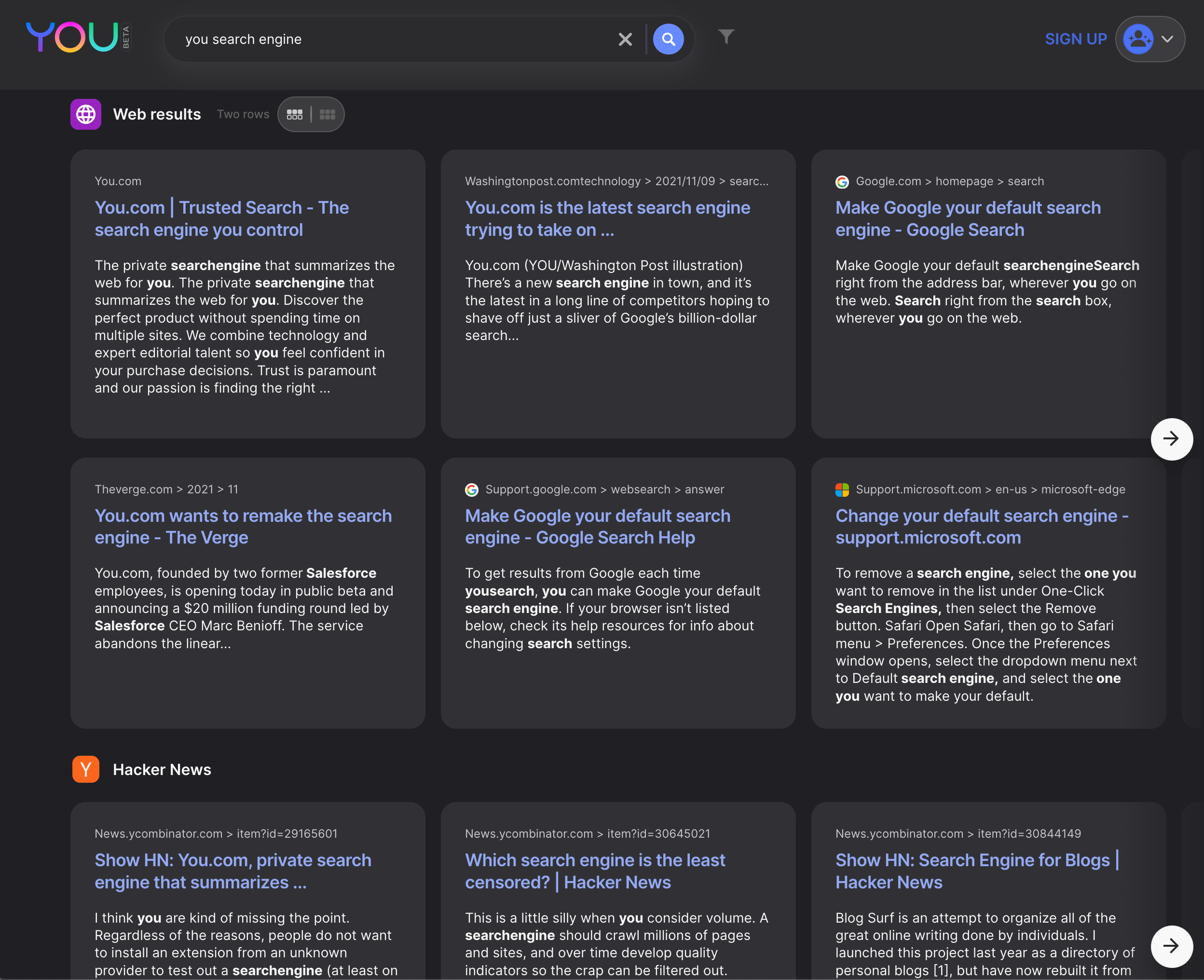The image size is (1204, 980).
Task: Click the purple globe Web results icon
Action: point(85,114)
